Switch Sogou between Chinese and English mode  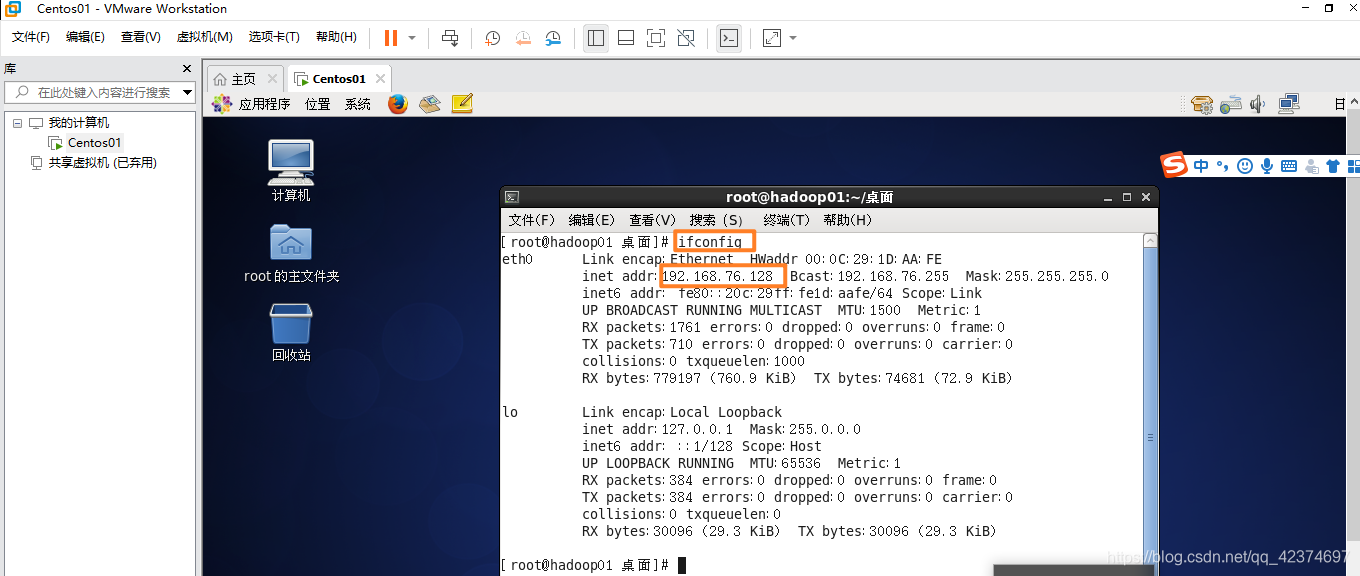pyautogui.click(x=1200, y=165)
